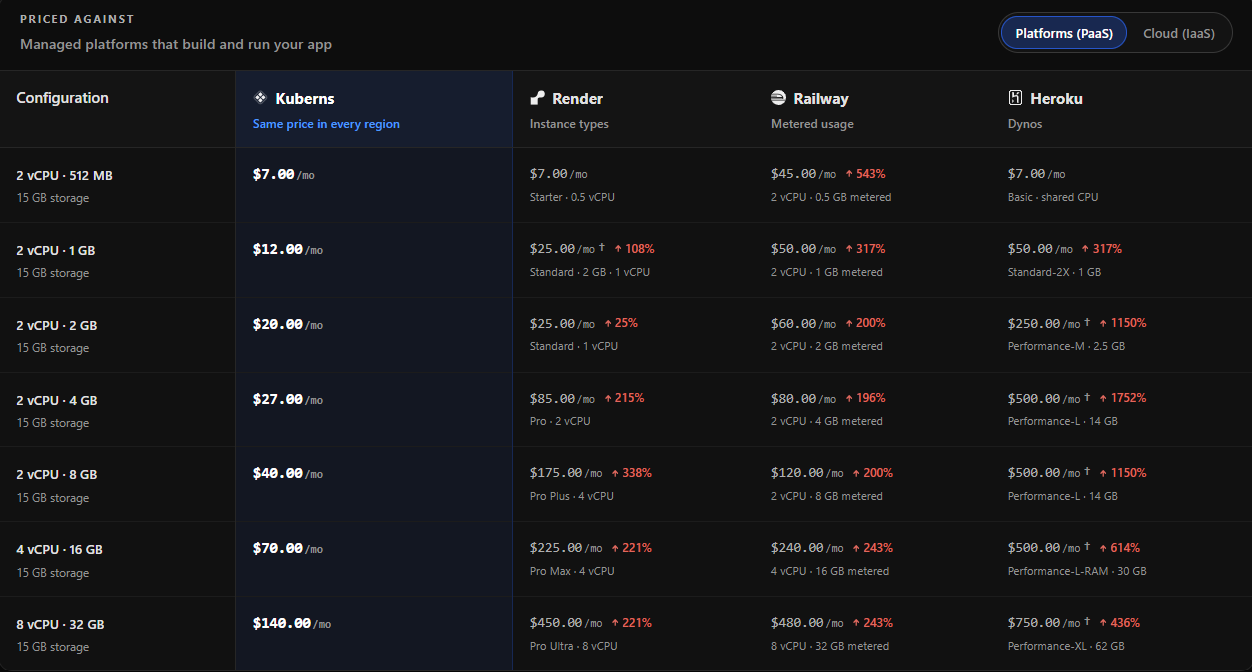1252x672 pixels.
Task: Click Kuberns price $20.00/mo
Action: point(288,324)
